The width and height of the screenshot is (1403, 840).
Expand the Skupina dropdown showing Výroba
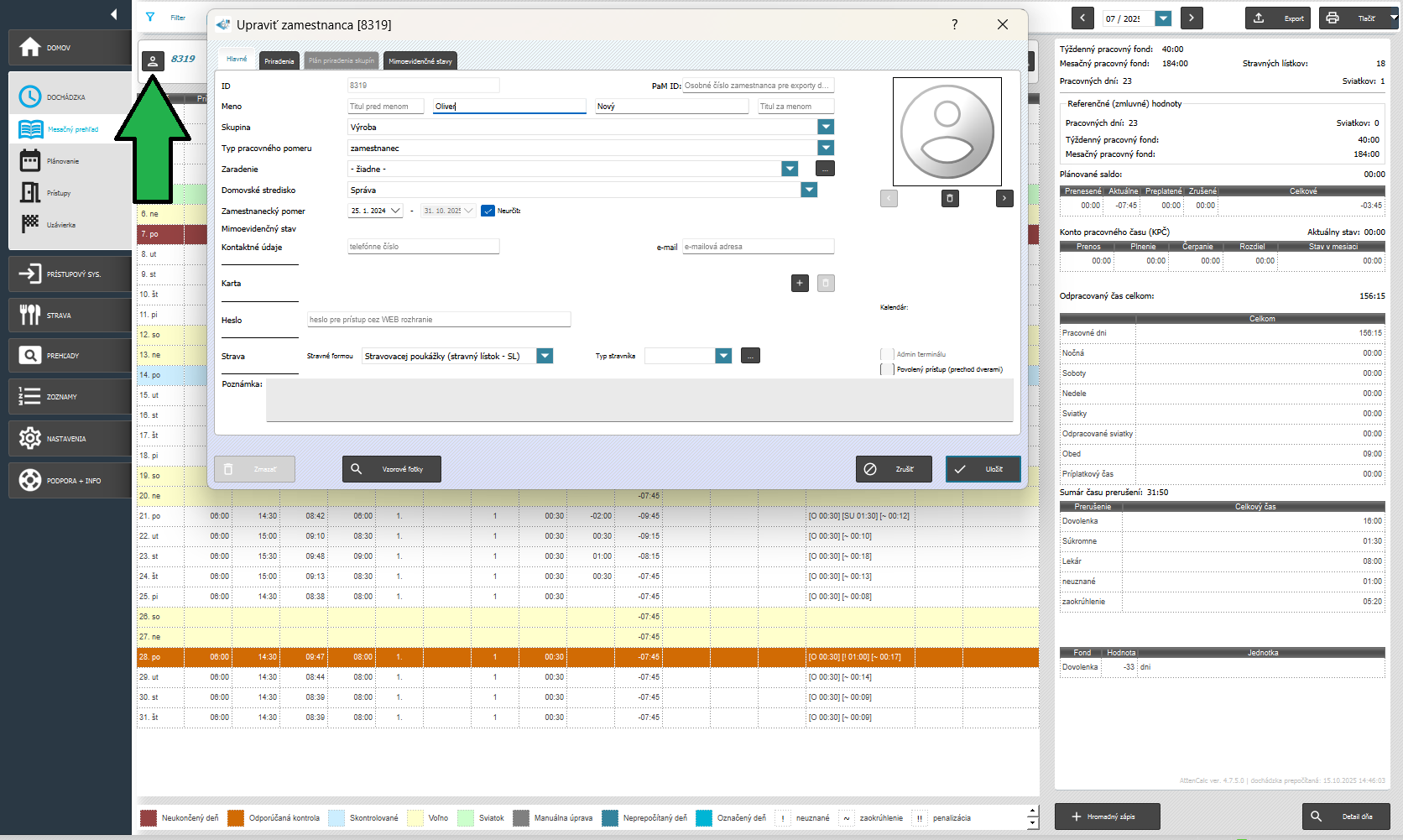[826, 127]
